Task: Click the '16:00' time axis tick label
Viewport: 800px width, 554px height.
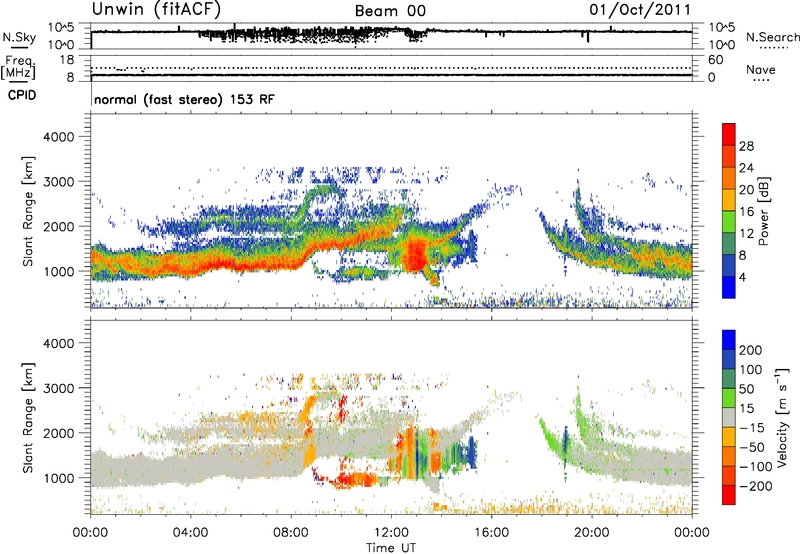Action: [491, 533]
